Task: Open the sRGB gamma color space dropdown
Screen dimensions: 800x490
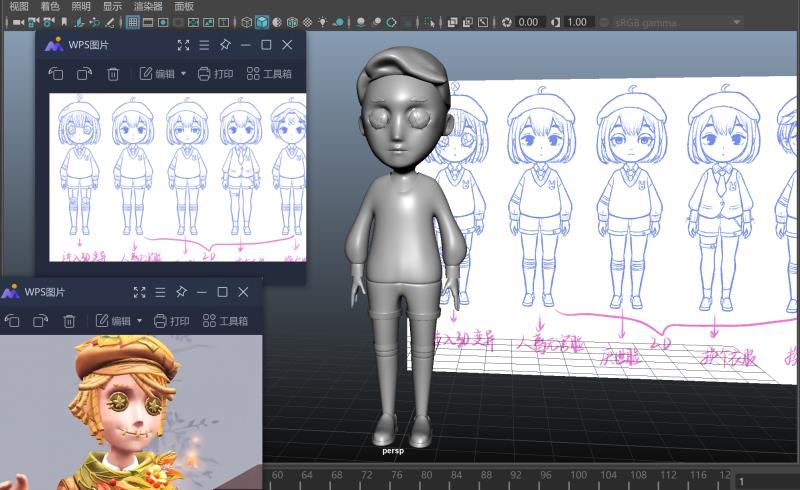Action: click(x=672, y=22)
